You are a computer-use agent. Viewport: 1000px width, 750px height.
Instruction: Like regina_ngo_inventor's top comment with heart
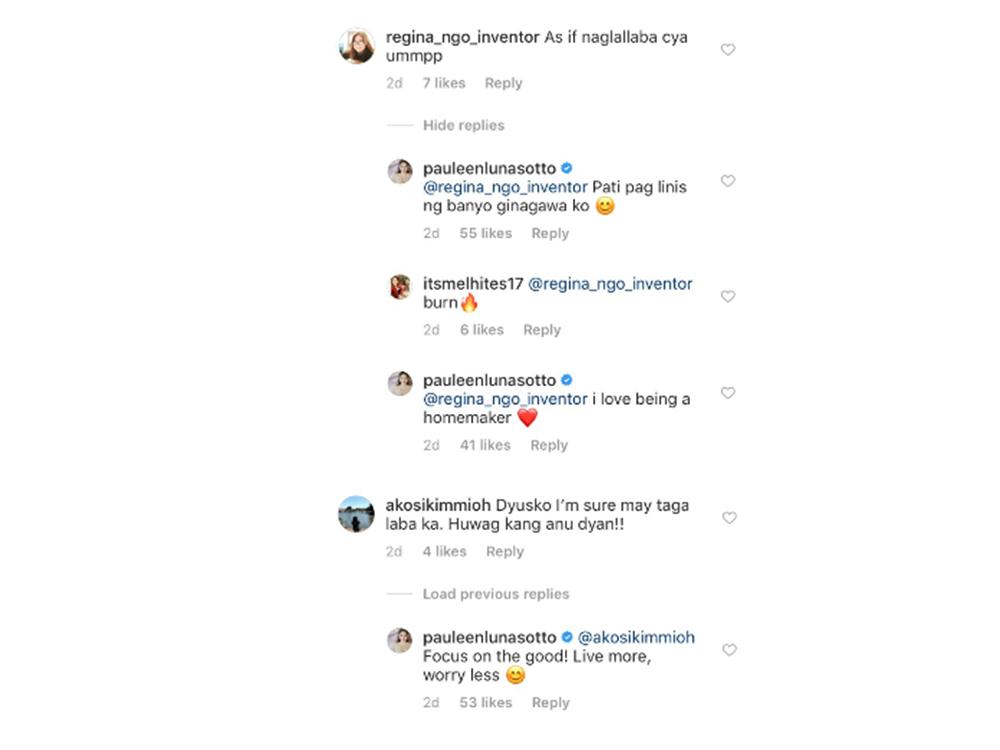[x=728, y=50]
